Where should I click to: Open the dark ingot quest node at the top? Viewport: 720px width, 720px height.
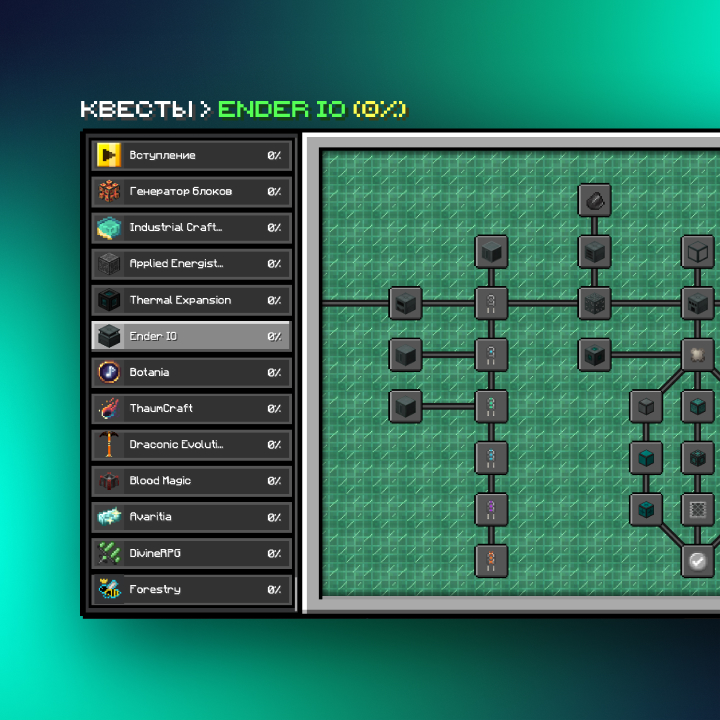[595, 200]
